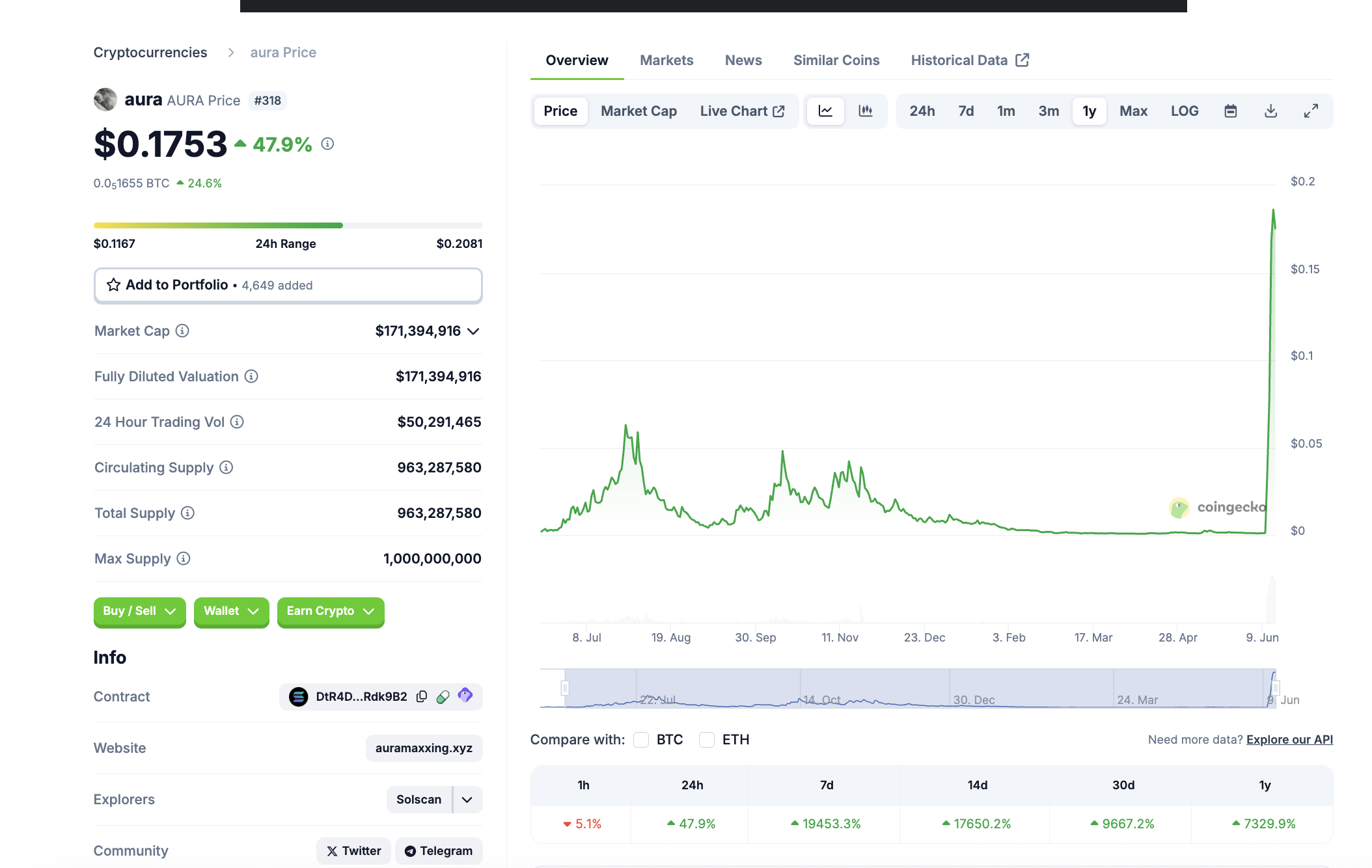This screenshot has height=868, width=1372.
Task: Expand the Market Cap value chevron
Action: [474, 331]
